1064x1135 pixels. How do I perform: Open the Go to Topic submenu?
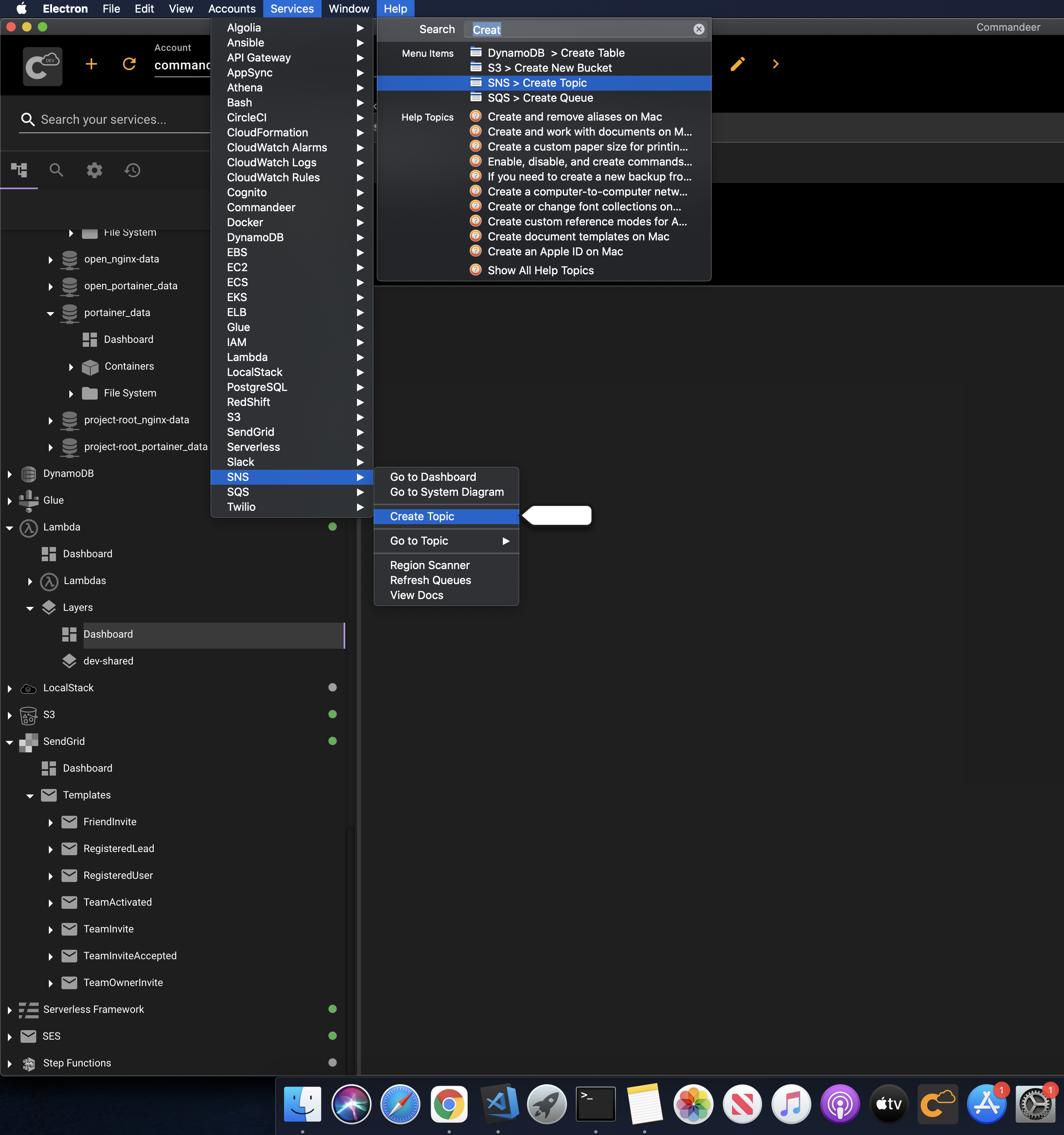tap(446, 541)
